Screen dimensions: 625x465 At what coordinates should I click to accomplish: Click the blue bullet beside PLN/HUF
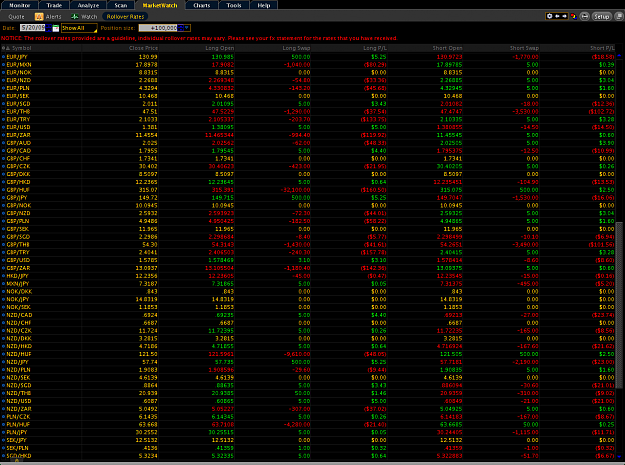4,425
